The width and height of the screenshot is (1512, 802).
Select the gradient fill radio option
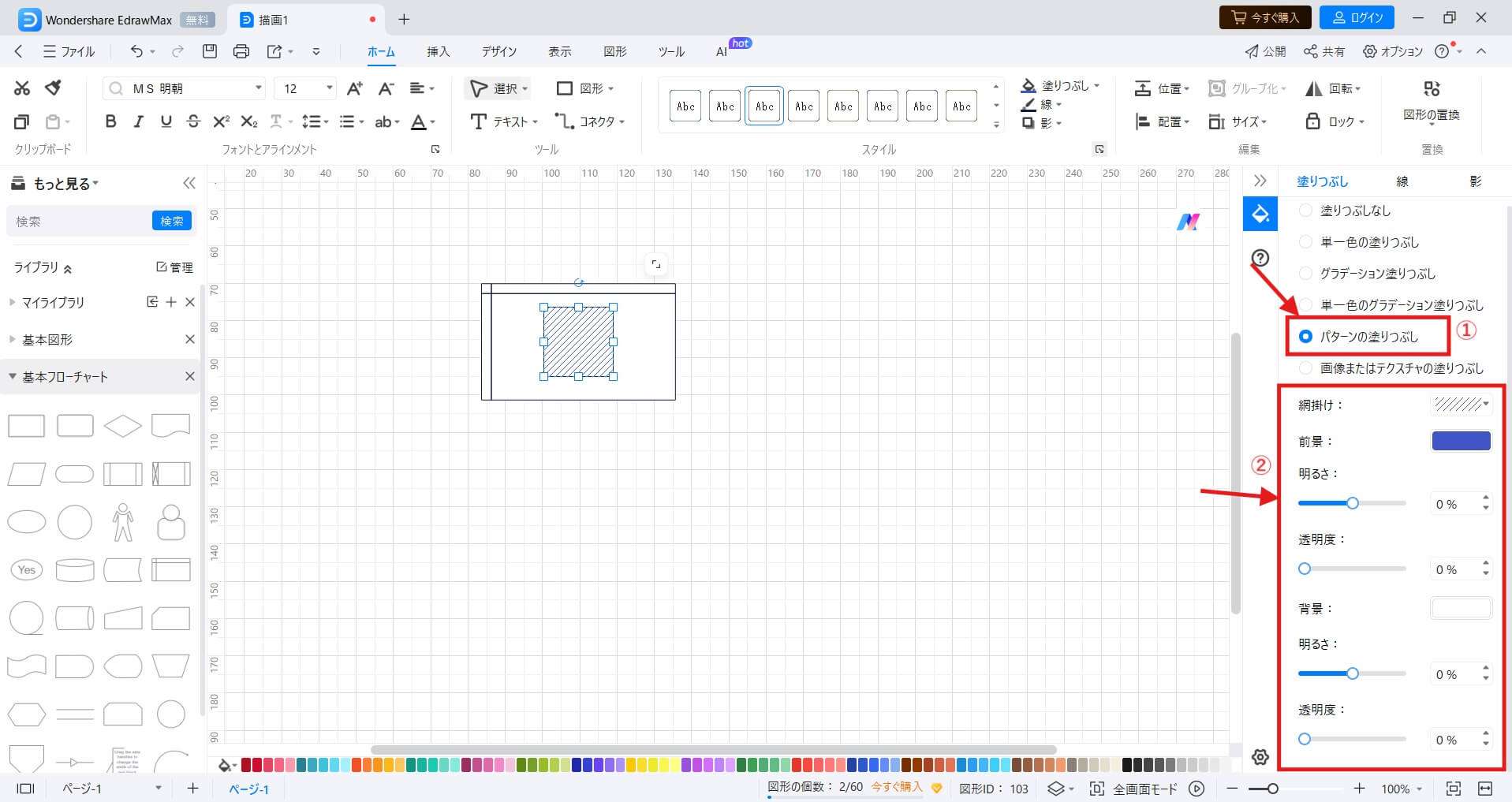click(1305, 274)
